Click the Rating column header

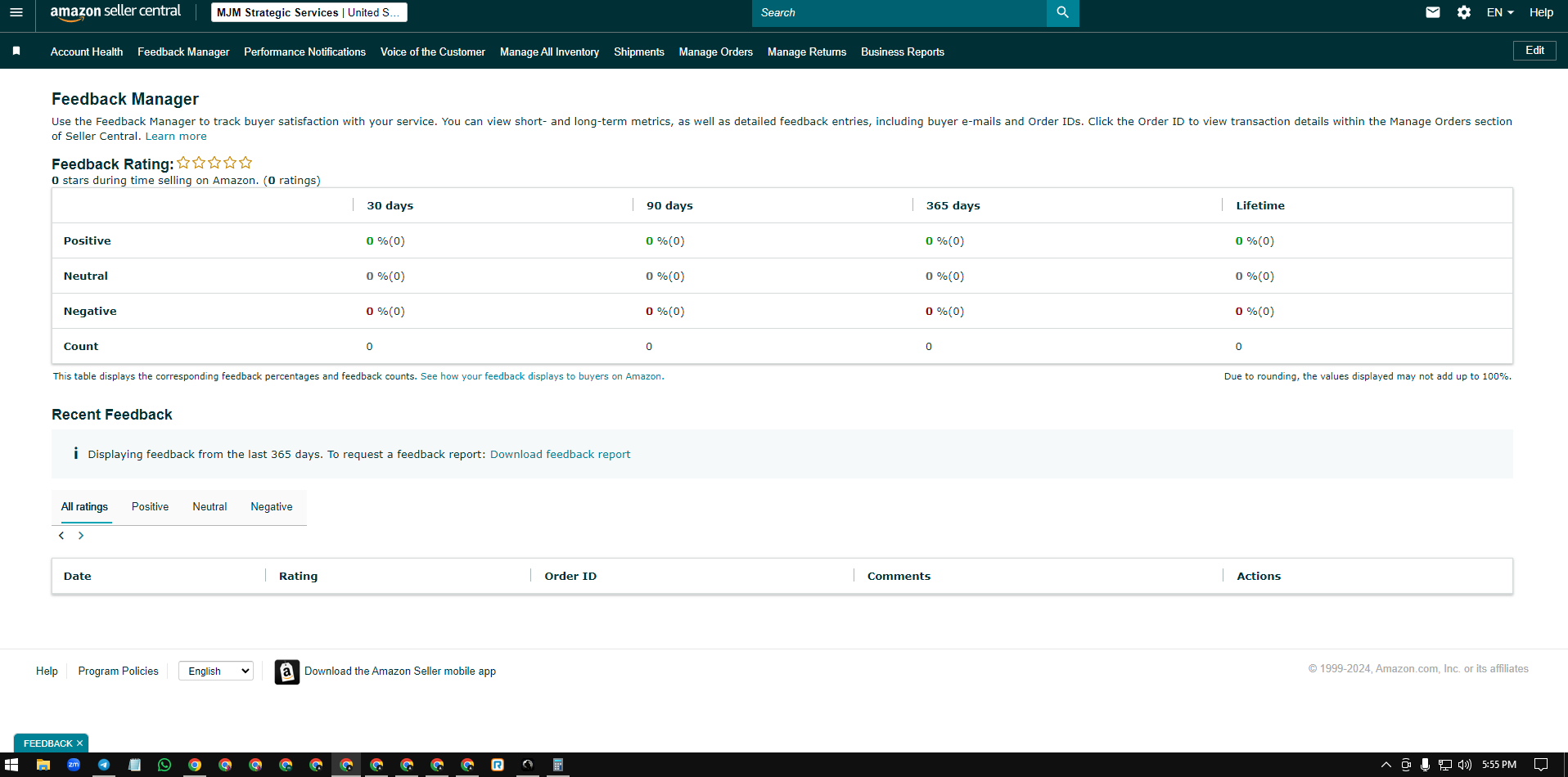pos(298,576)
